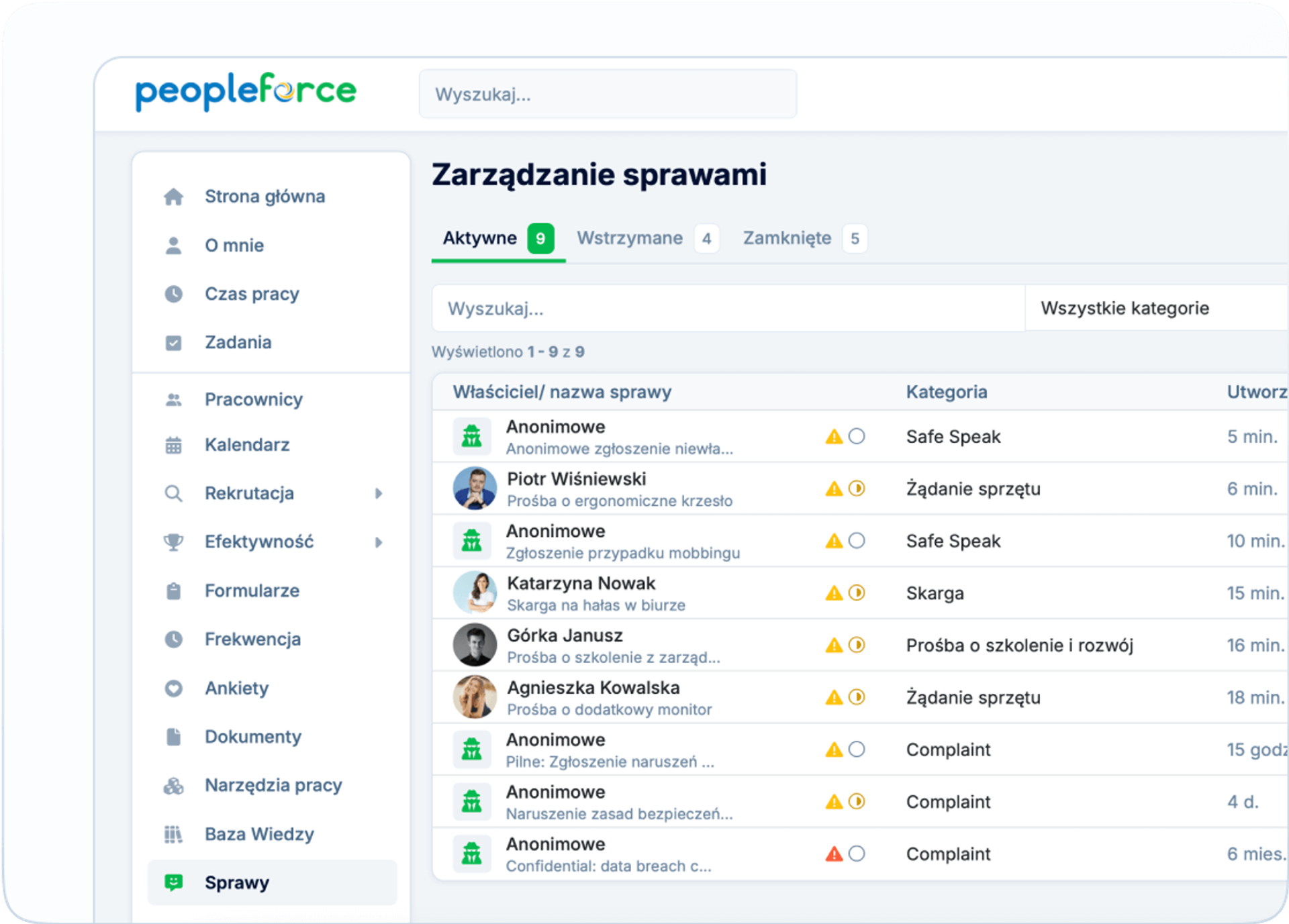This screenshot has height=924, width=1289.
Task: Click the Baza Wiedzy books icon
Action: click(x=174, y=834)
